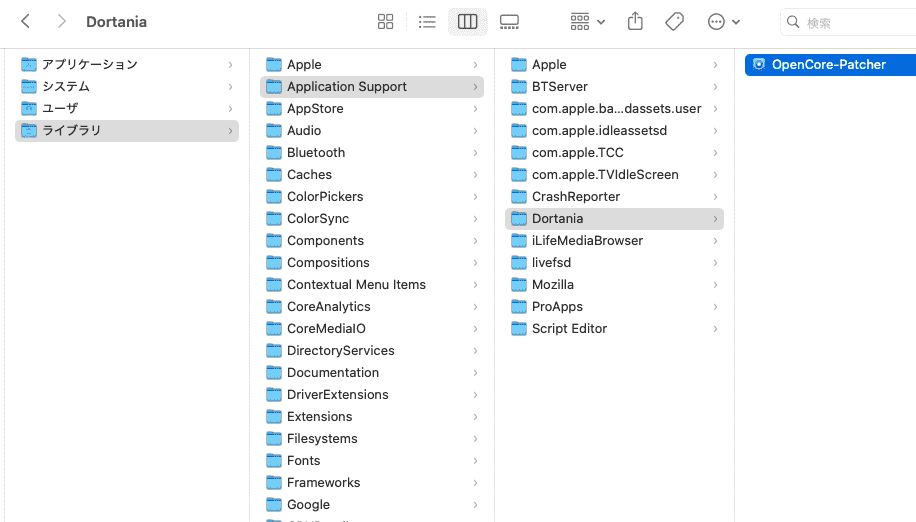Select the Extensions folder
The width and height of the screenshot is (916, 522).
372,416
